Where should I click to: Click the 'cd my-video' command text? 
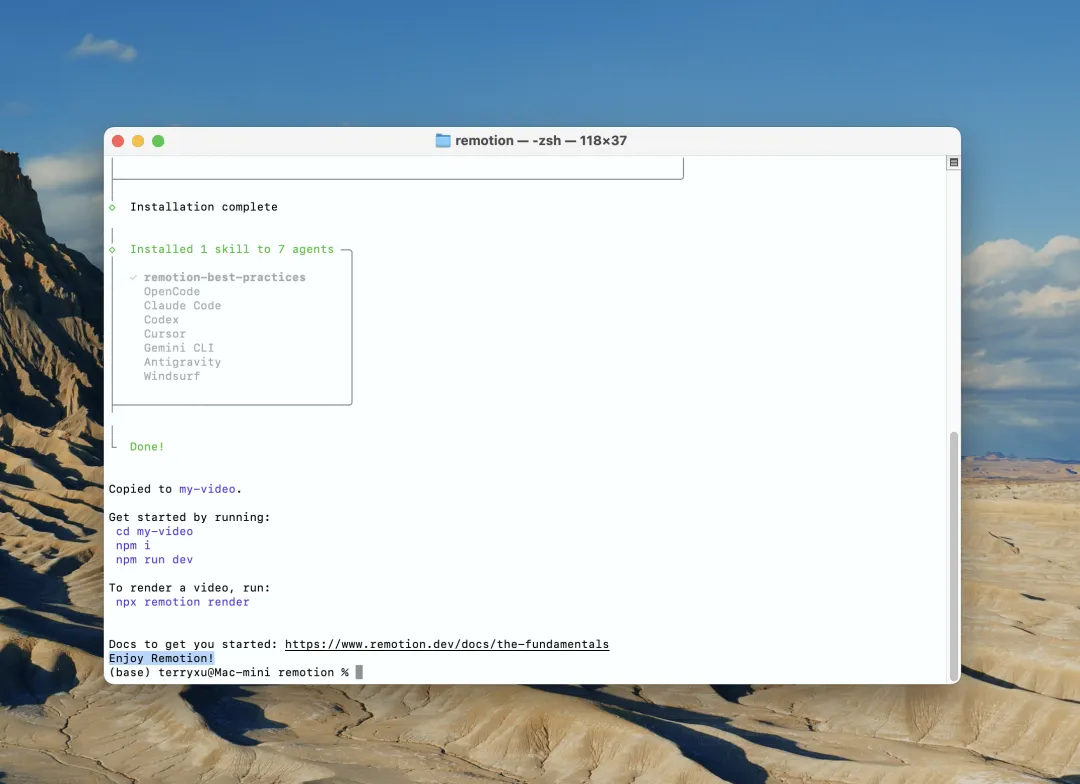154,531
